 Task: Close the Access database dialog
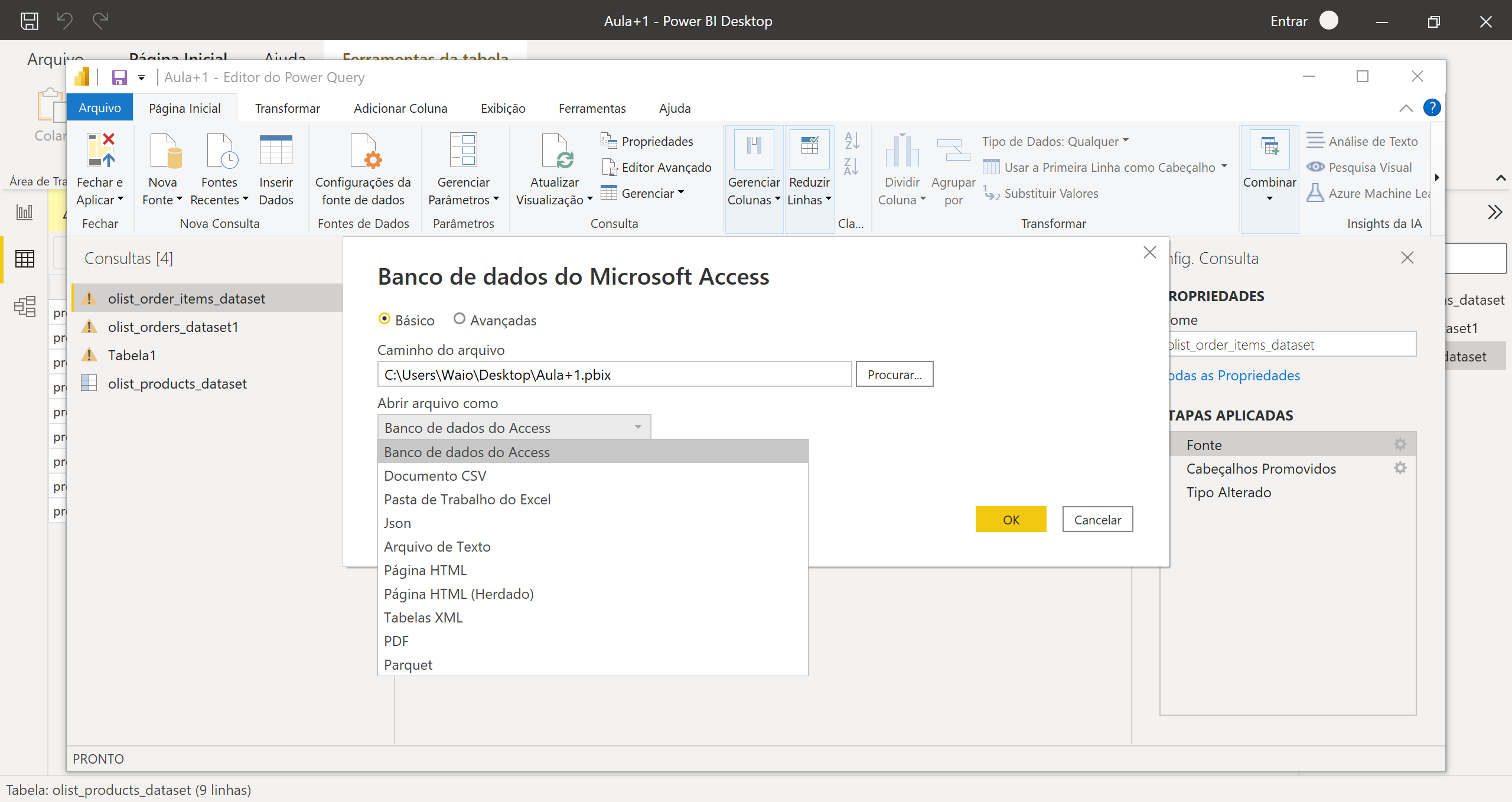1150,253
